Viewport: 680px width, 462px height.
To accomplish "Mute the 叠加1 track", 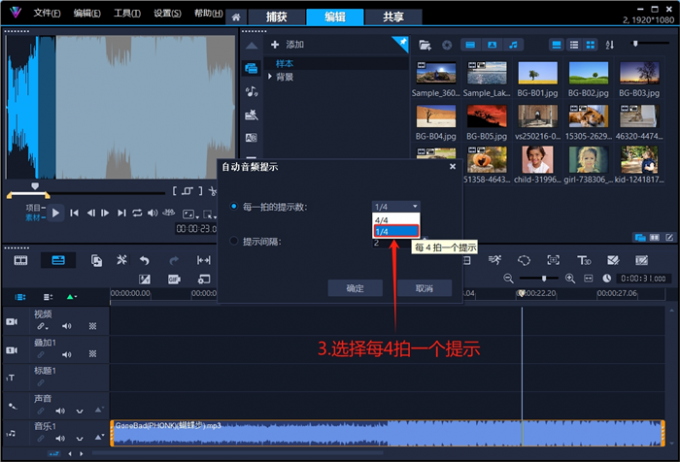I will (x=66, y=355).
